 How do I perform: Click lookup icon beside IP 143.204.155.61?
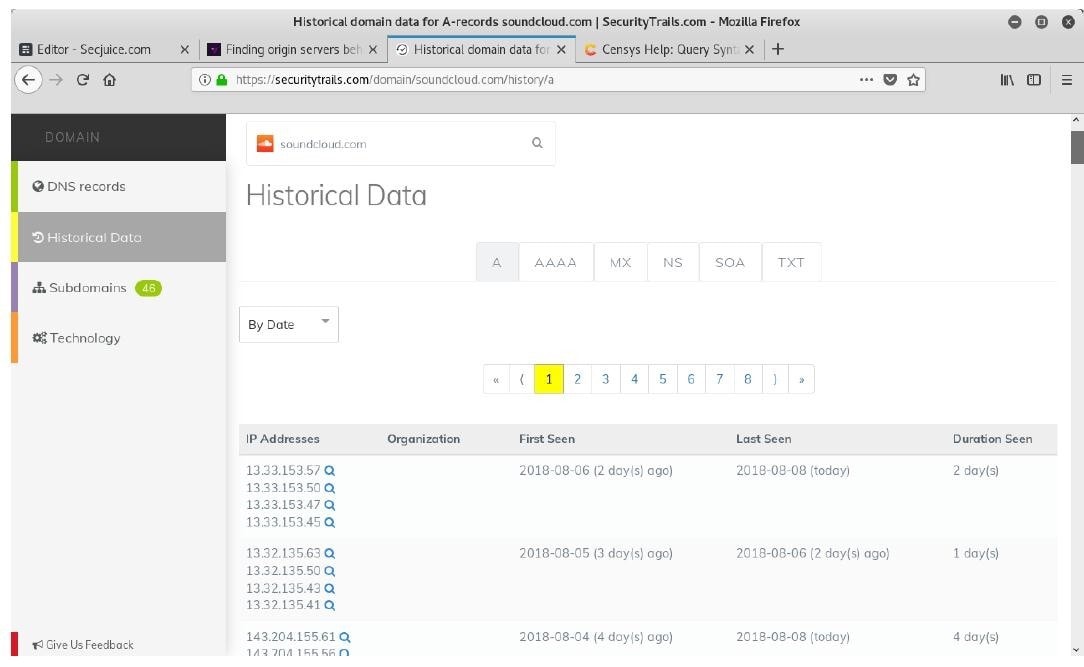(345, 637)
